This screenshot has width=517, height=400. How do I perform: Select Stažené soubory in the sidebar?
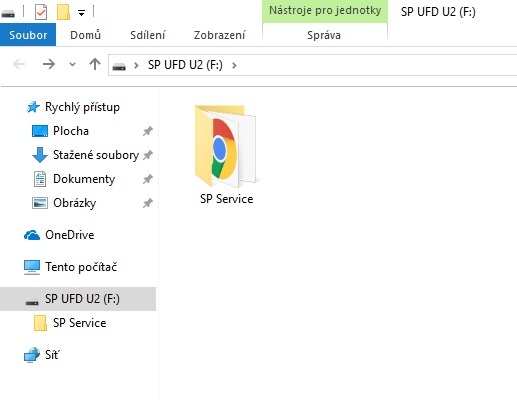(96, 155)
